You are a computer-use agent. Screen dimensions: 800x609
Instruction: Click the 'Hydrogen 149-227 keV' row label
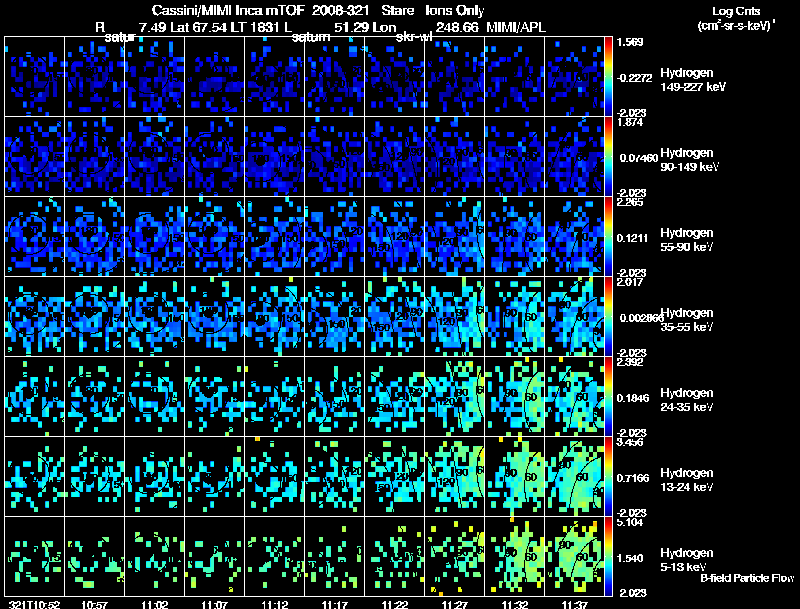point(693,80)
